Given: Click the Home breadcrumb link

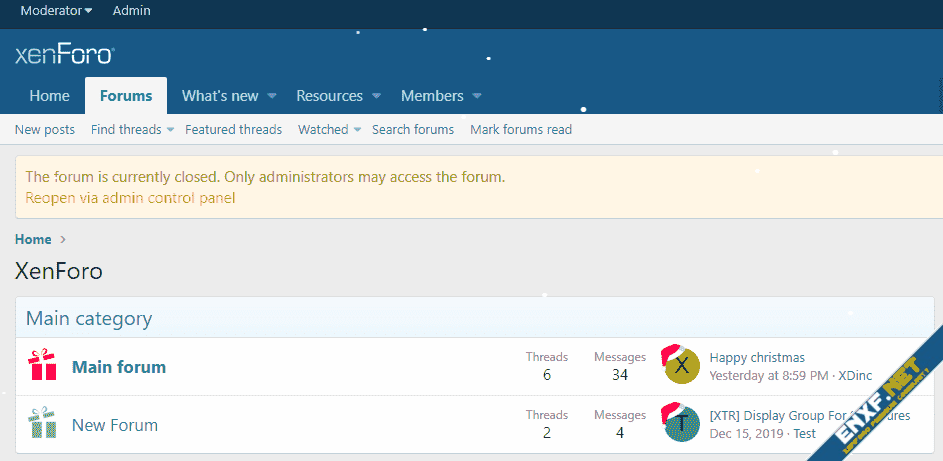Looking at the screenshot, I should pos(33,240).
